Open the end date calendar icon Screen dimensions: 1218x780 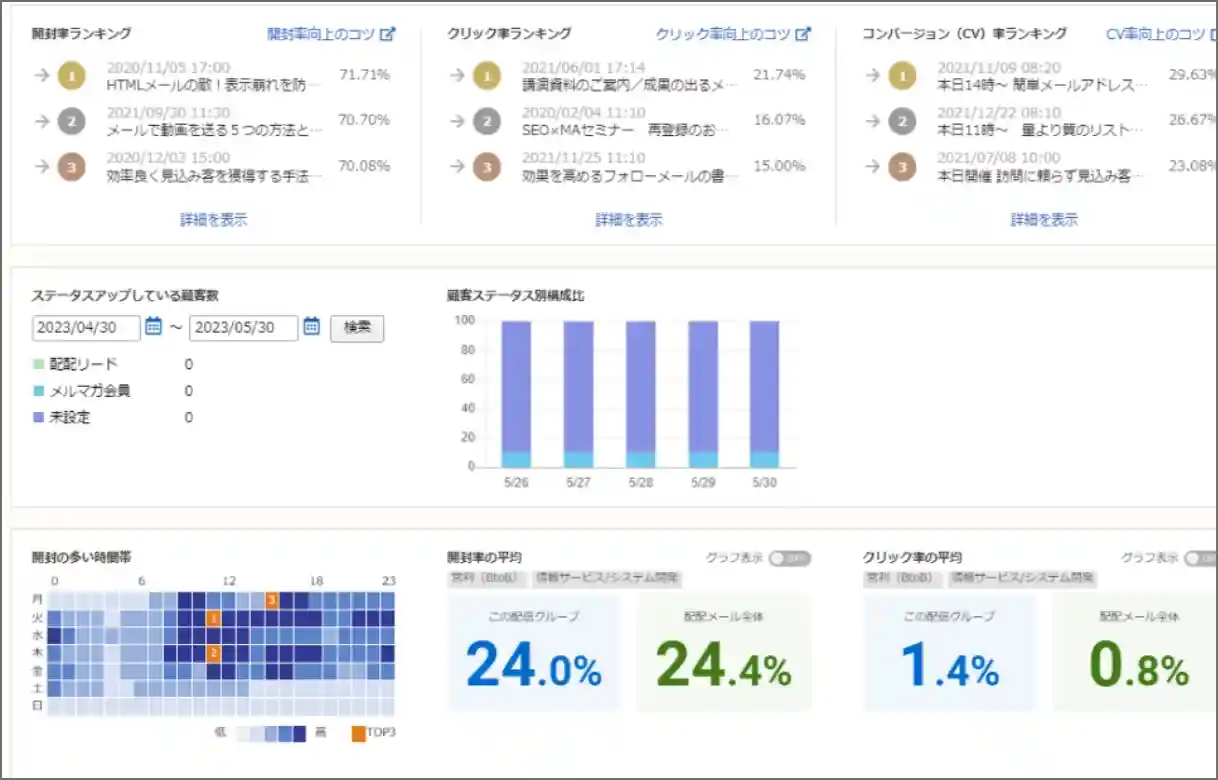[311, 326]
